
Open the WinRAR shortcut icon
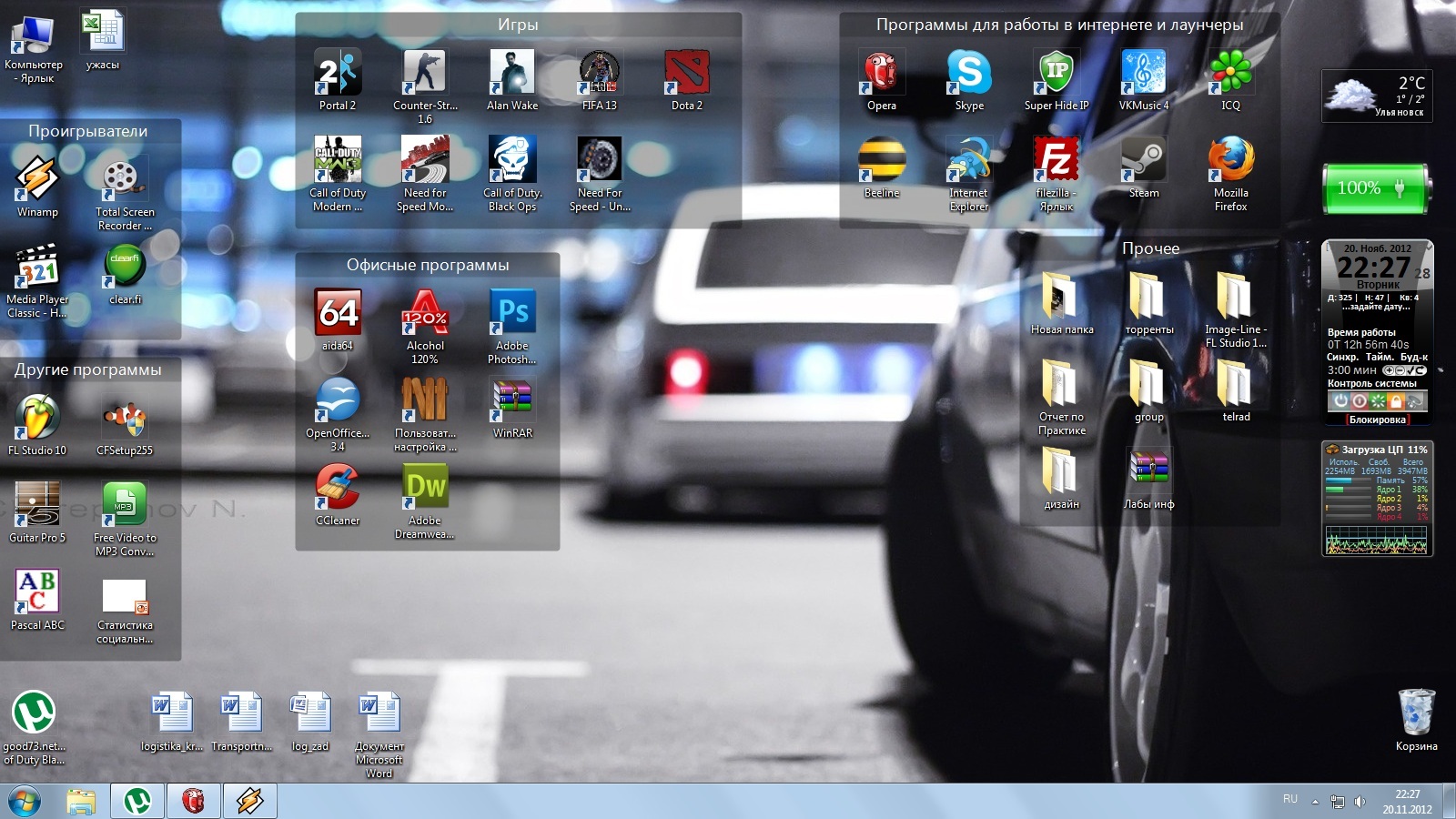pyautogui.click(x=512, y=401)
